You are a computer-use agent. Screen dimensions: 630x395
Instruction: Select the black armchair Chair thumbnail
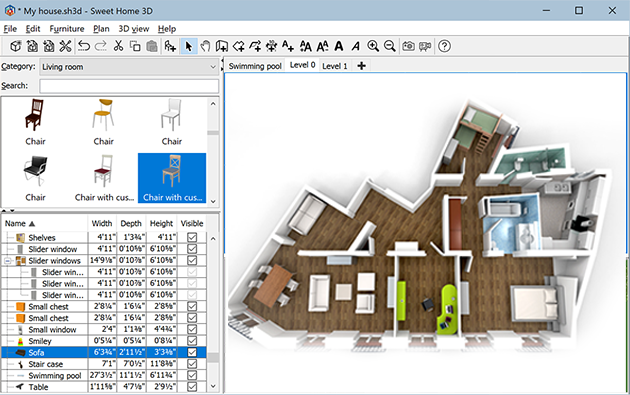click(x=35, y=178)
